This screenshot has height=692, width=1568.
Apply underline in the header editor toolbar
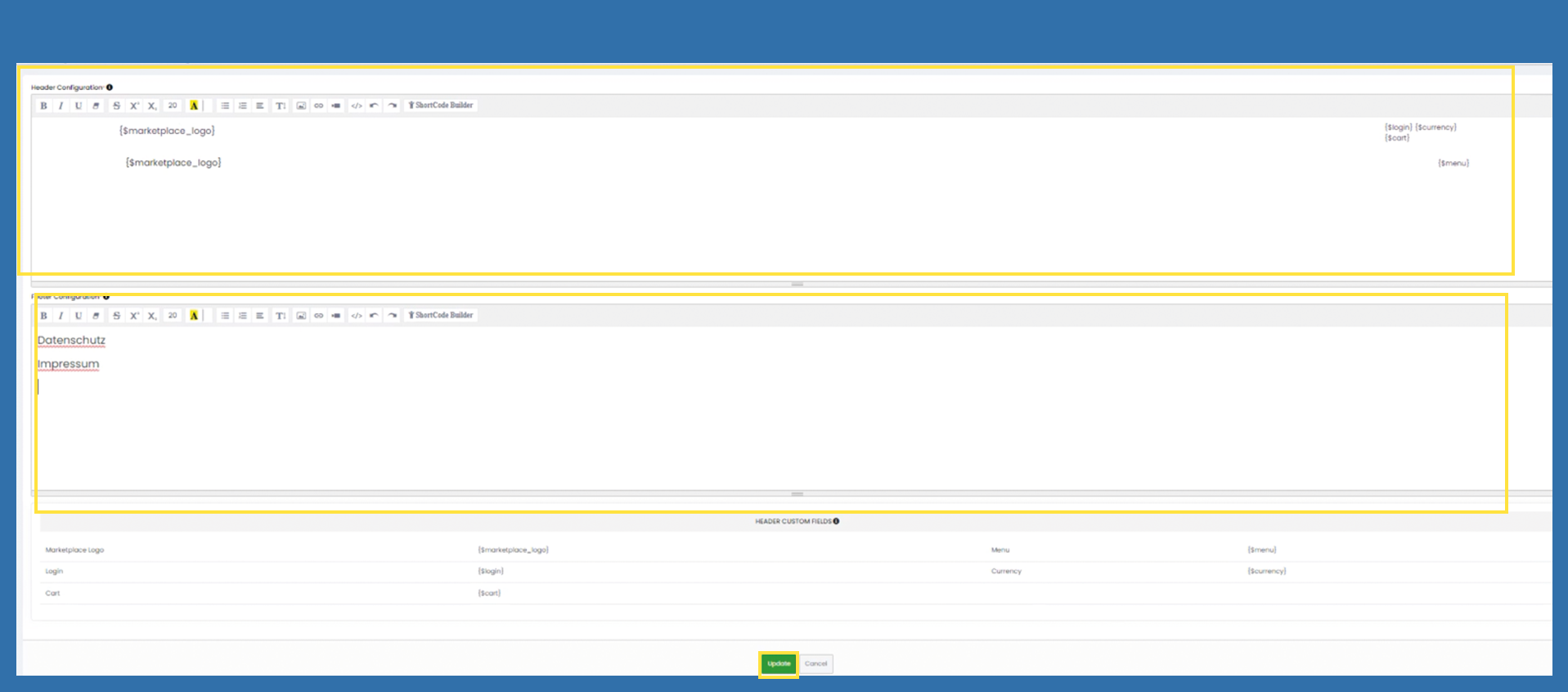pyautogui.click(x=79, y=106)
